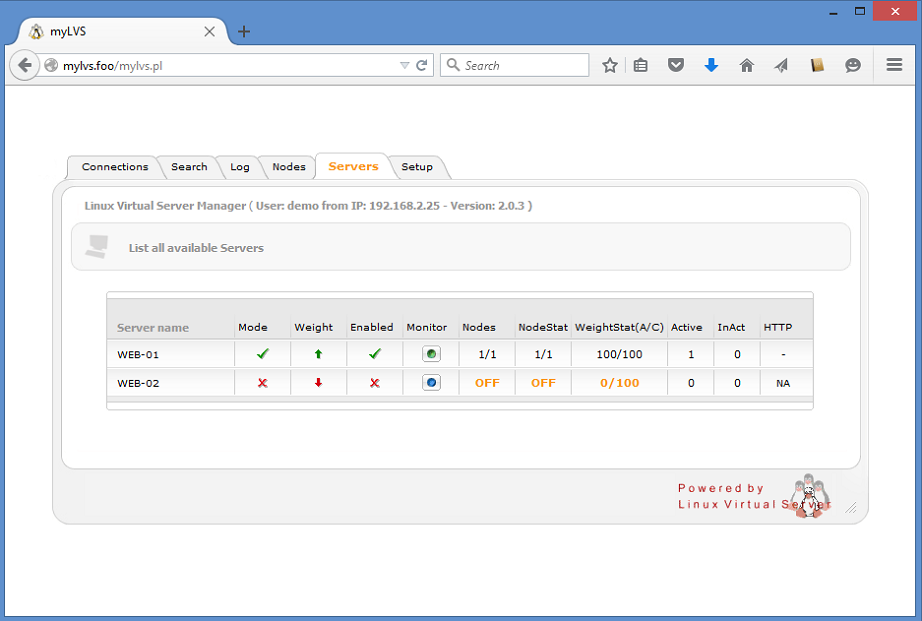The image size is (922, 621).
Task: Save page with the Pocket icon
Action: tap(676, 65)
